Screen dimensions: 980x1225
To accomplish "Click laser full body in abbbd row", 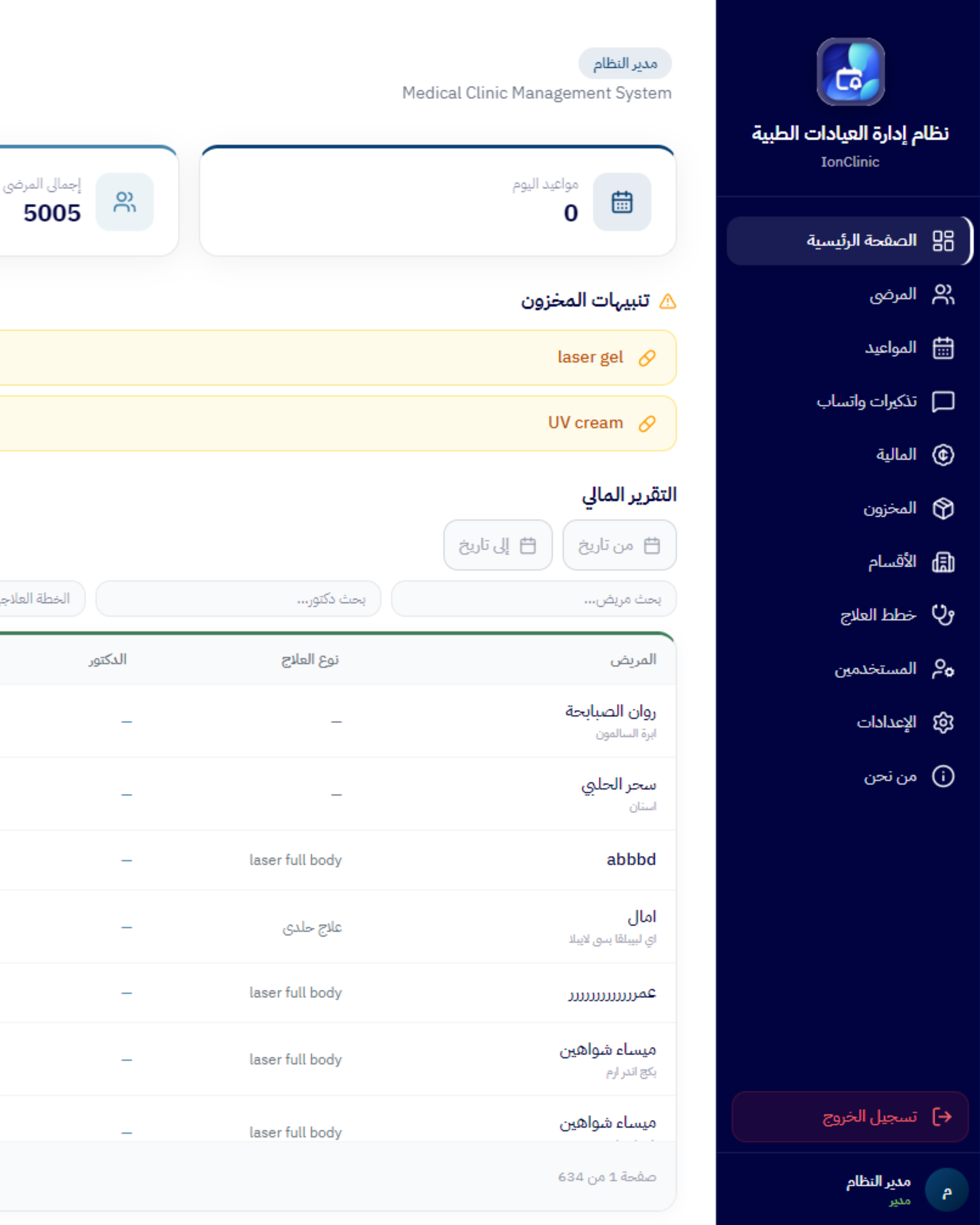I will coord(295,860).
